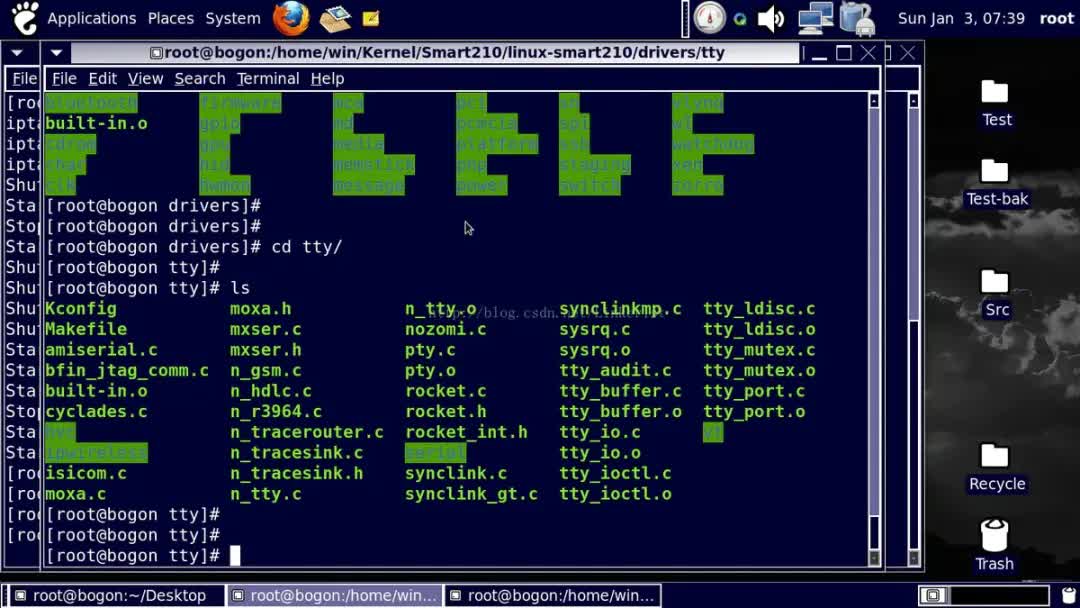Open the Terminal menu in the menu bar
This screenshot has height=608, width=1080.
pyautogui.click(x=267, y=78)
